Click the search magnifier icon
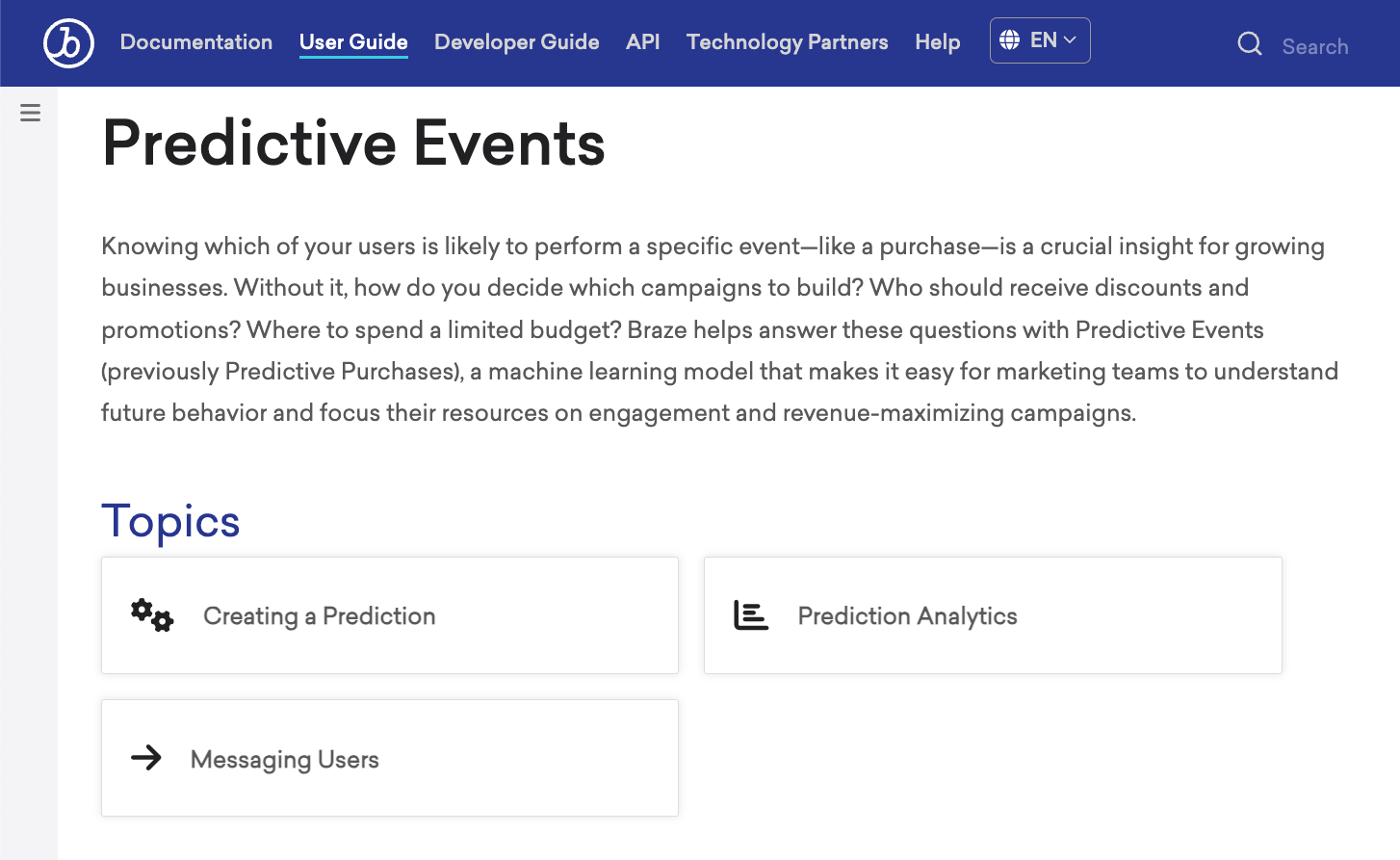 click(1250, 43)
